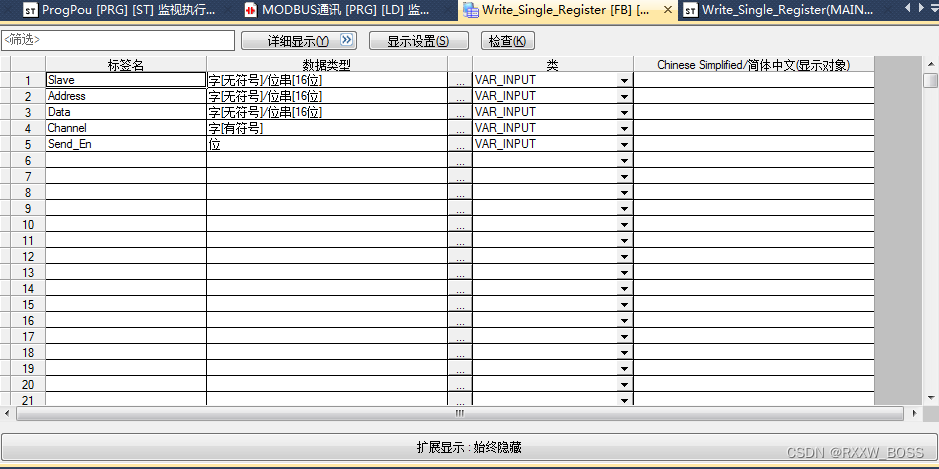Click the 详细显示(Y) button

[299, 41]
